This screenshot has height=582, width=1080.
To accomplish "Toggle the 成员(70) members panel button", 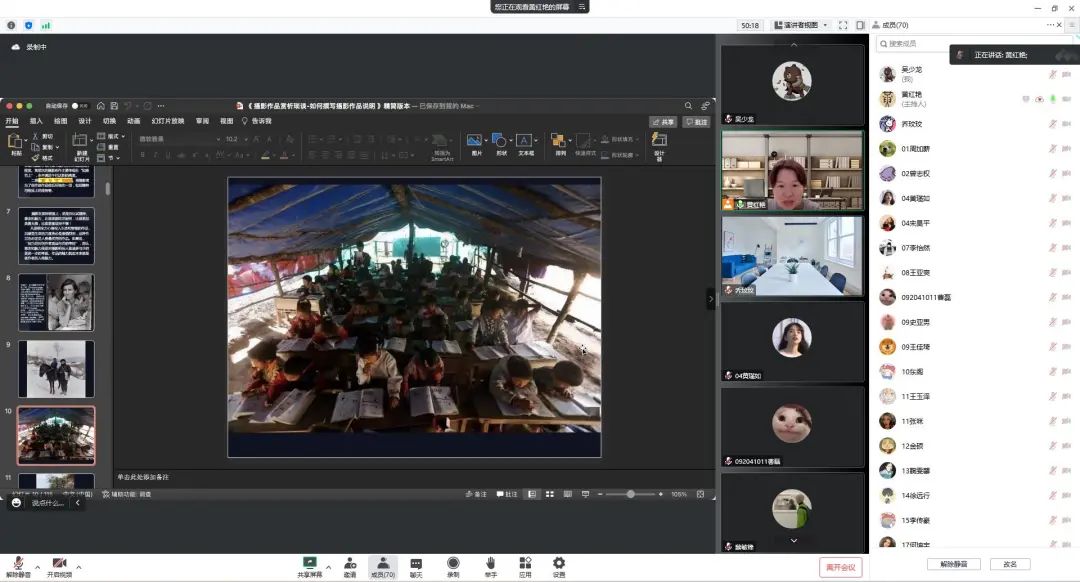I will pyautogui.click(x=382, y=566).
